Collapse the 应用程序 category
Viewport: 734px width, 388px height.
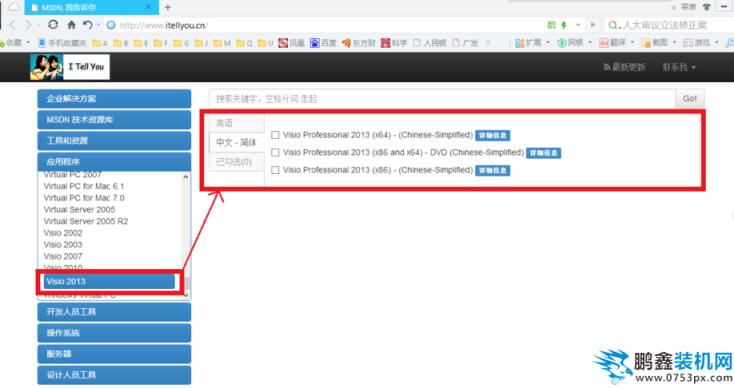pos(114,162)
